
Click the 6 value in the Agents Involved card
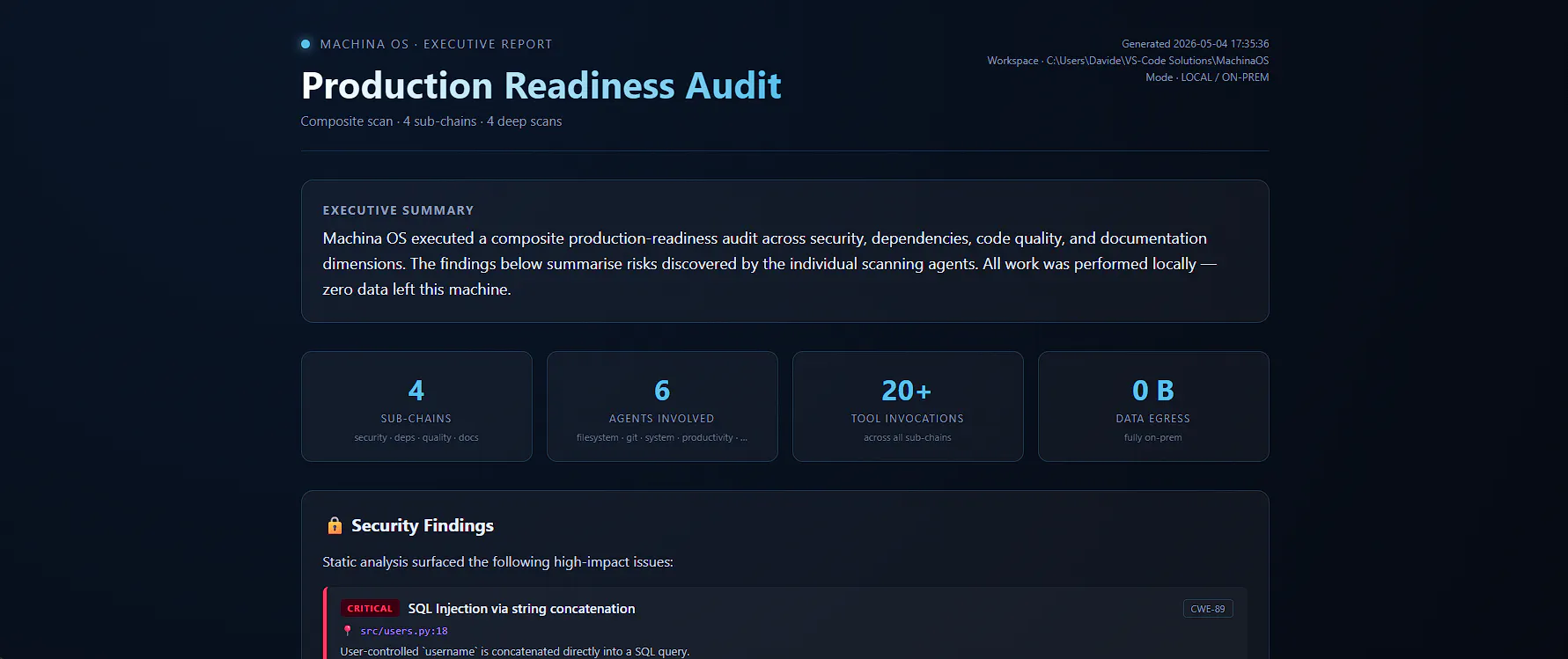(x=662, y=391)
